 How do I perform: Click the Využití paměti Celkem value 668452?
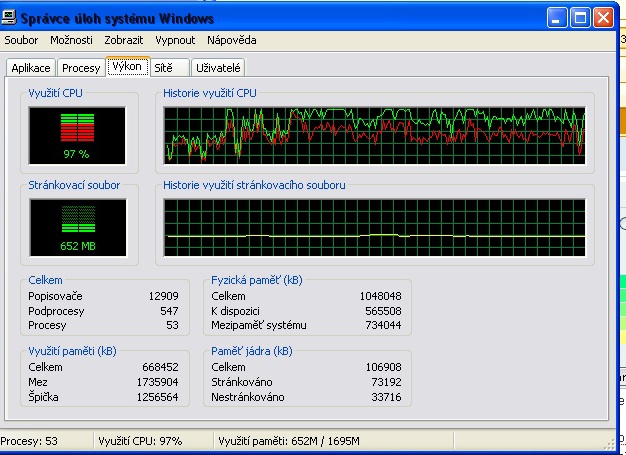(160, 367)
